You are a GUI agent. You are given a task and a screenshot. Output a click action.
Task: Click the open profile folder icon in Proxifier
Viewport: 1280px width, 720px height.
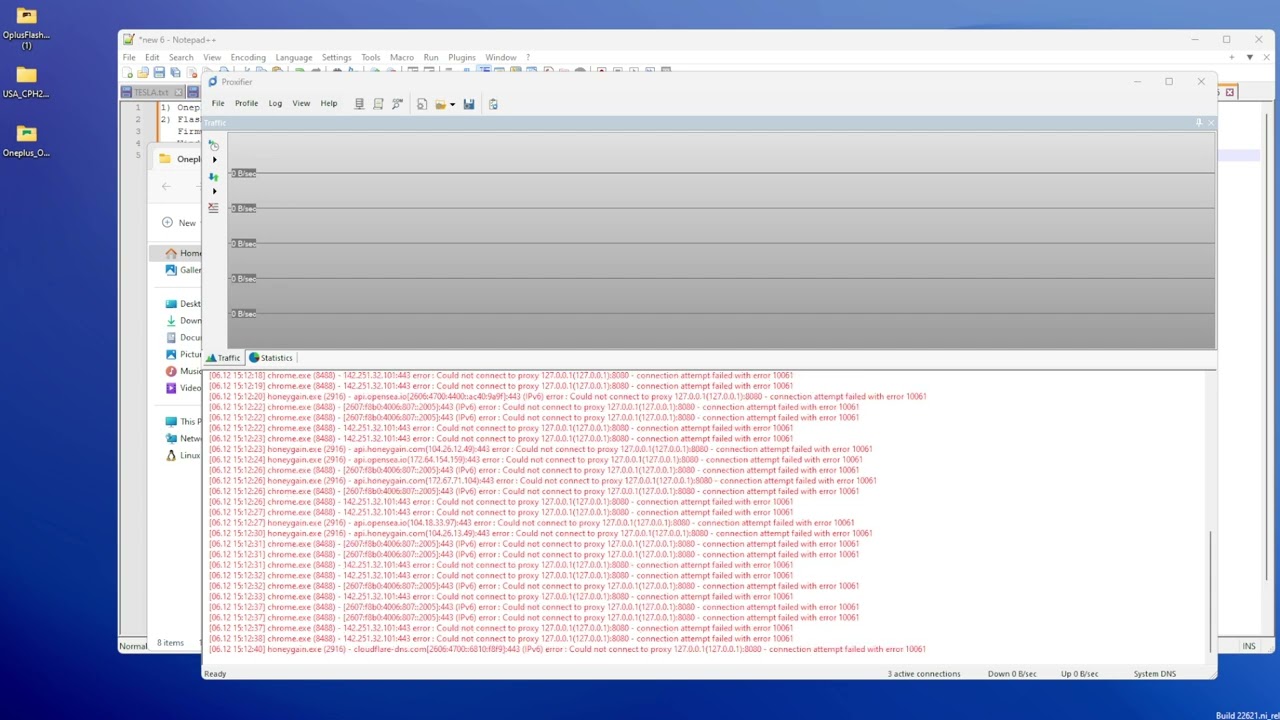(x=440, y=104)
